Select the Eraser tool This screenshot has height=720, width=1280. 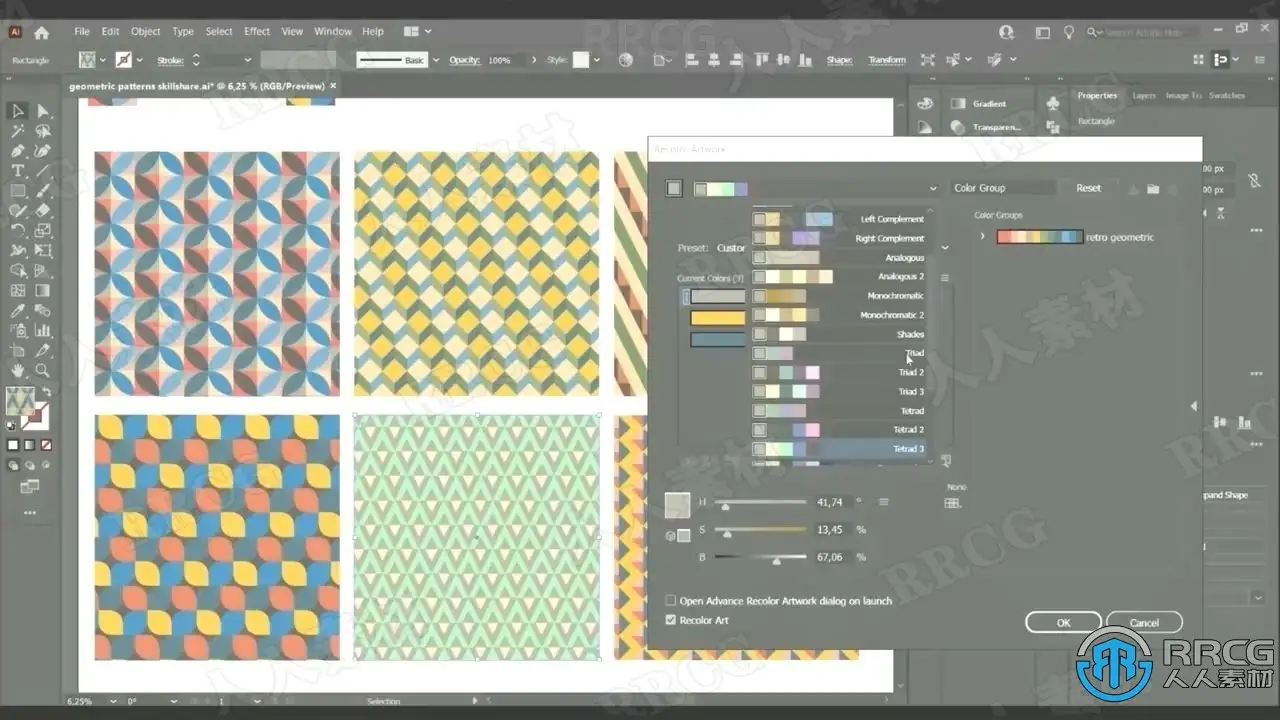point(43,211)
